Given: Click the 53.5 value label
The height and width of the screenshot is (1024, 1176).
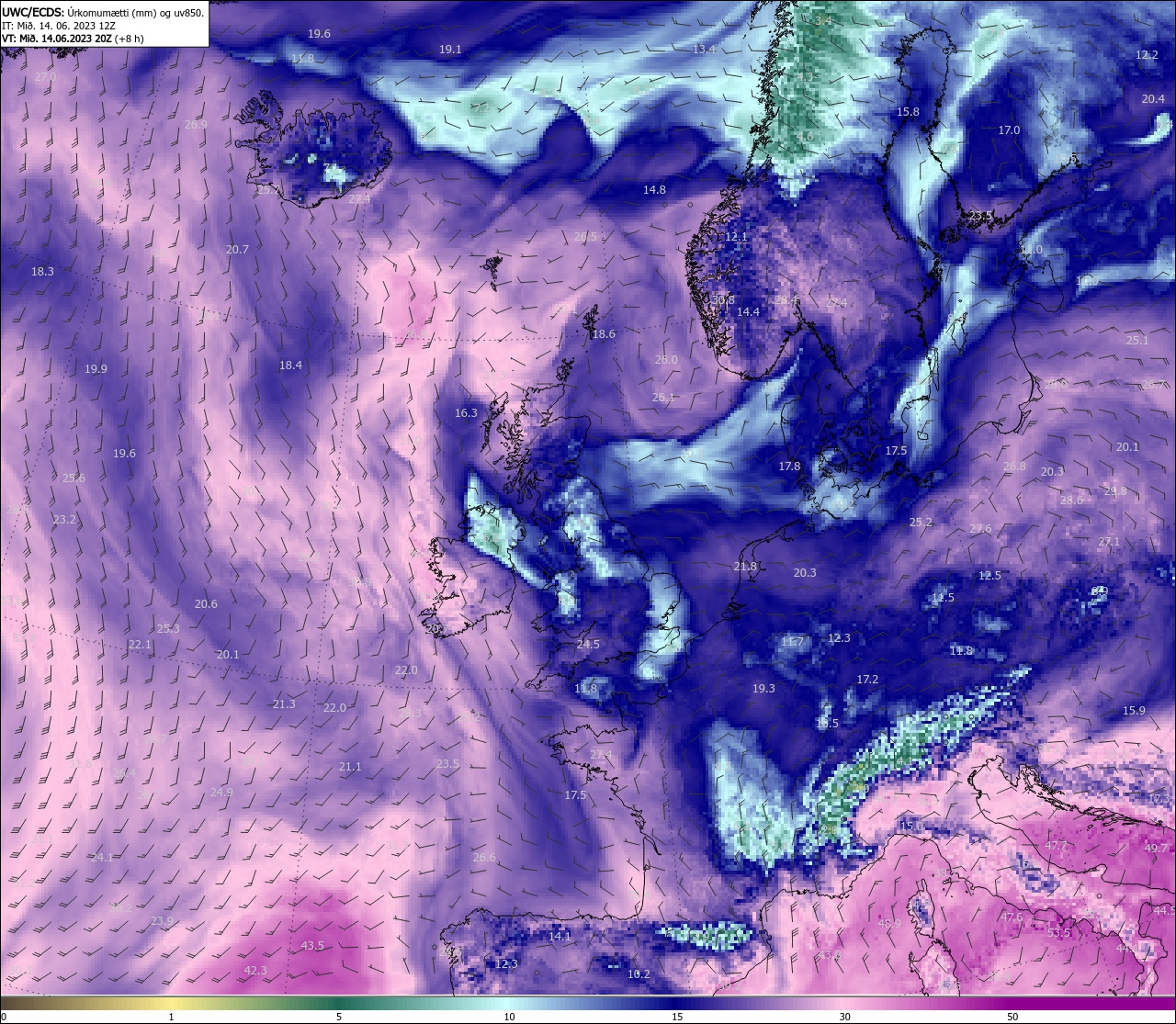Looking at the screenshot, I should (x=1058, y=933).
